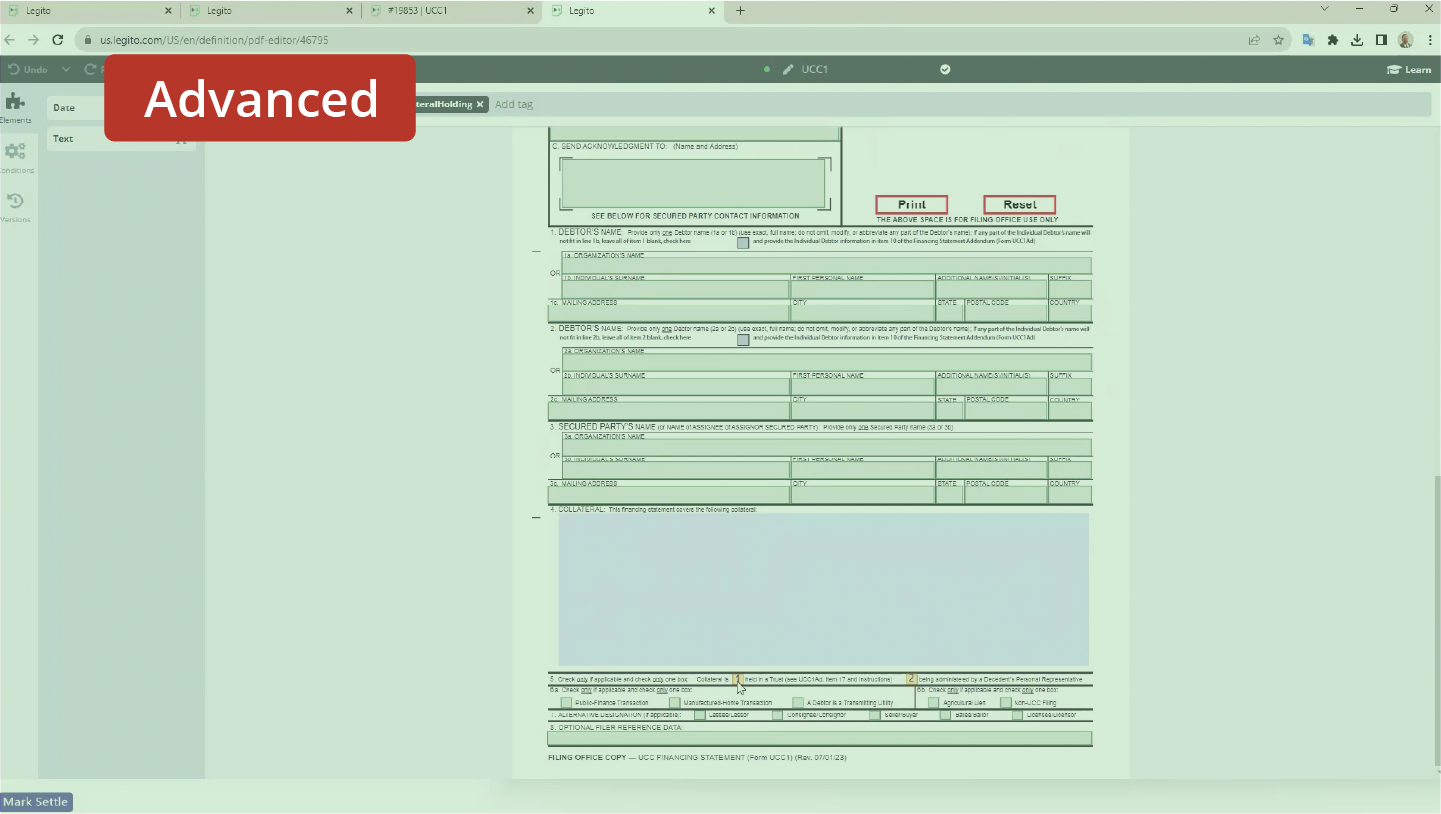The width and height of the screenshot is (1441, 814).
Task: Click the 1c City field
Action: tap(862, 311)
